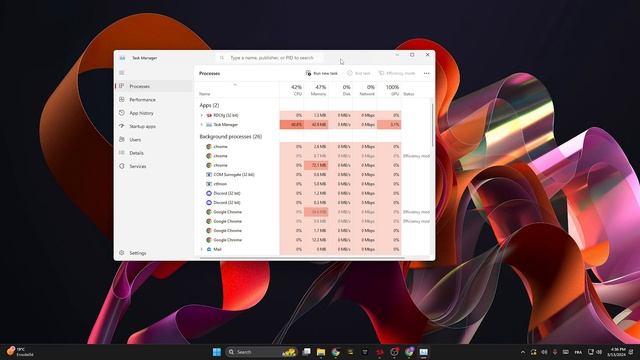Select 'COM Surrogate (32 bit)' process name
The width and height of the screenshot is (640, 360).
234,175
